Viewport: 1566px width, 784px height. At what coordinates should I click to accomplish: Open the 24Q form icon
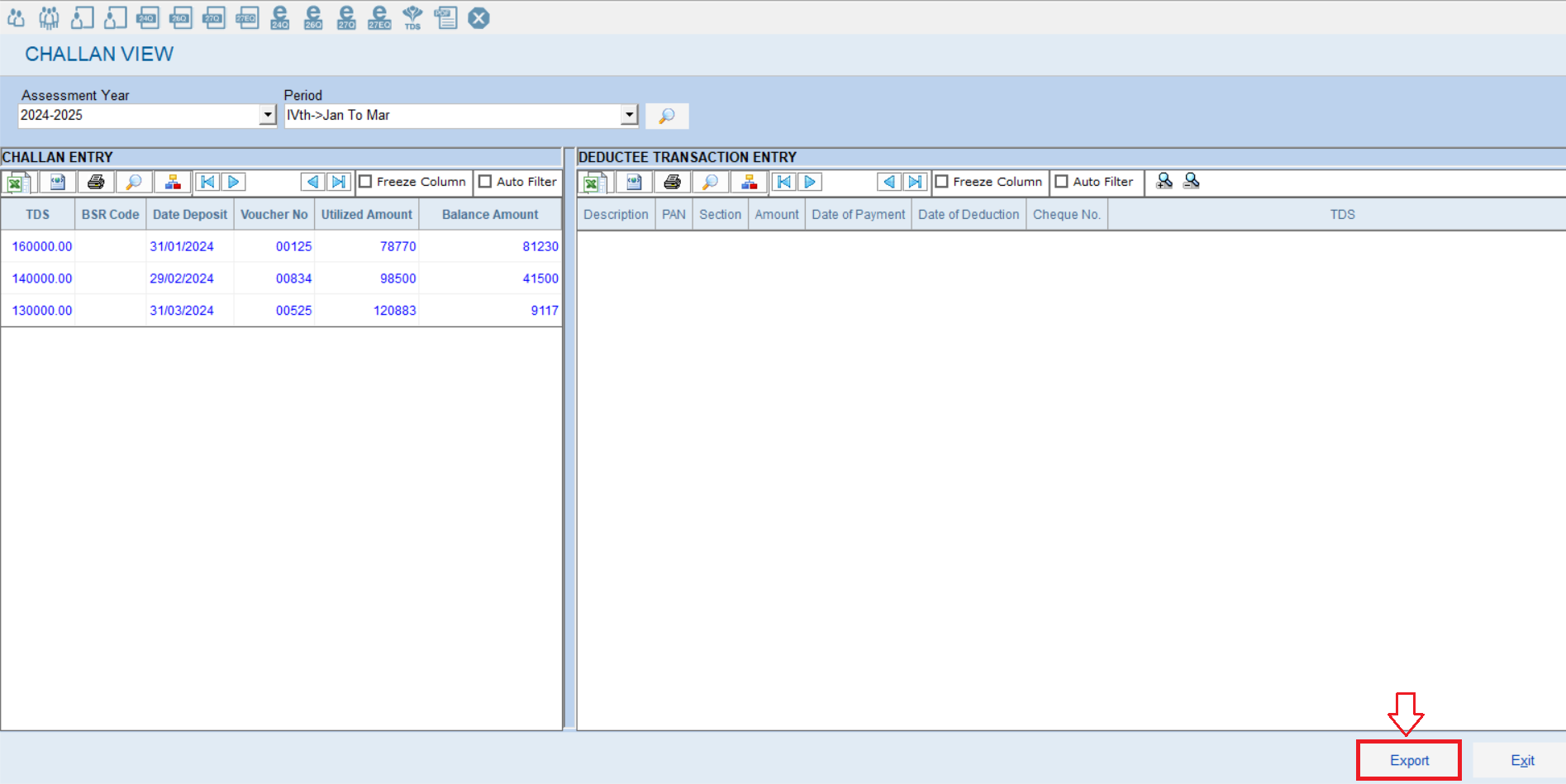pyautogui.click(x=148, y=17)
